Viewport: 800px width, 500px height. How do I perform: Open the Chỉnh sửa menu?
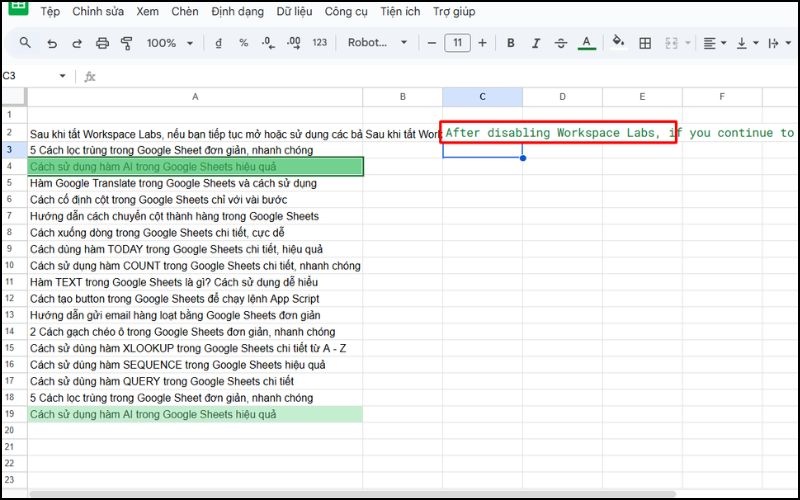[x=98, y=11]
